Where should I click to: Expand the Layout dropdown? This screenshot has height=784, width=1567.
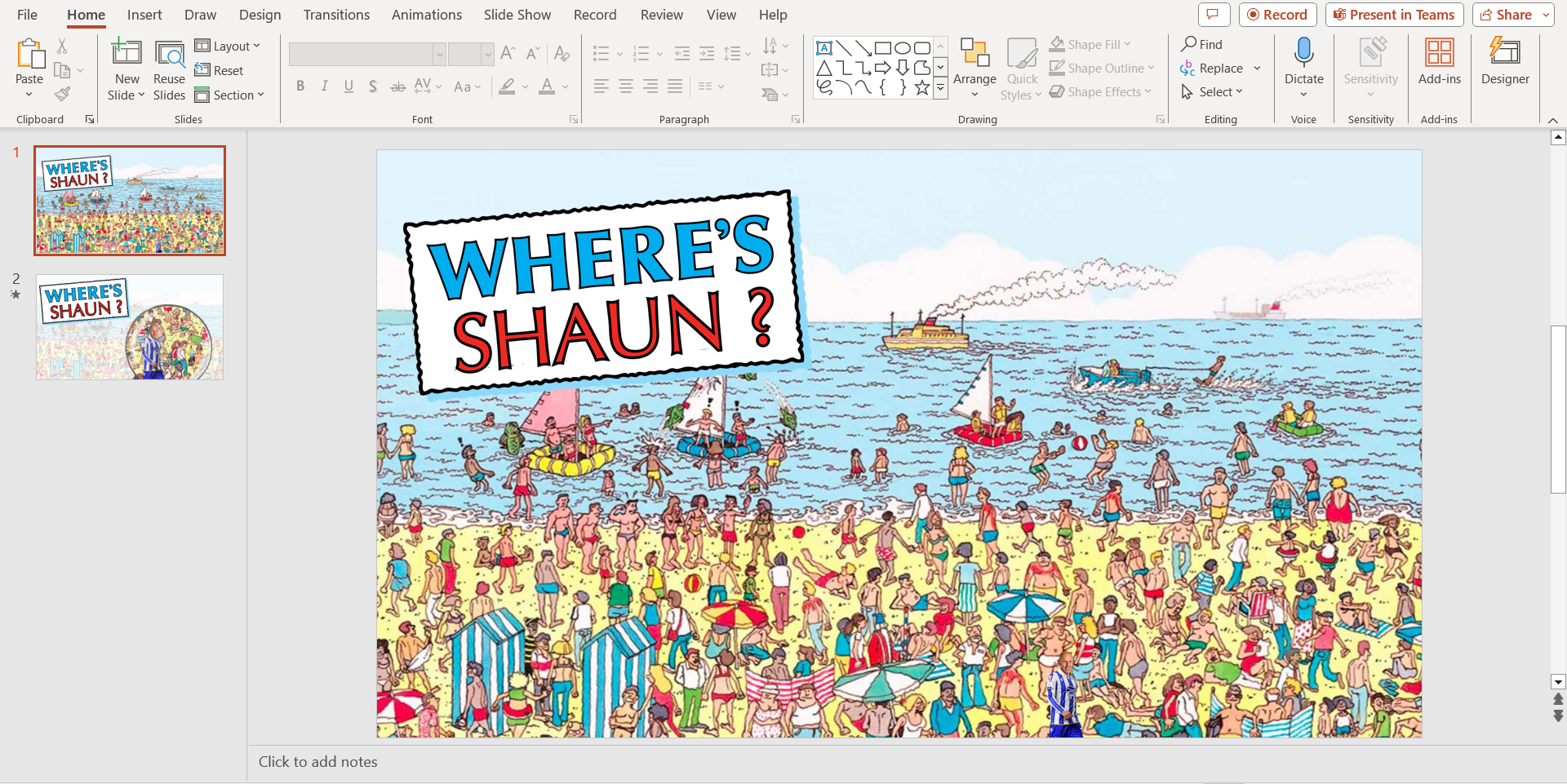tap(229, 47)
